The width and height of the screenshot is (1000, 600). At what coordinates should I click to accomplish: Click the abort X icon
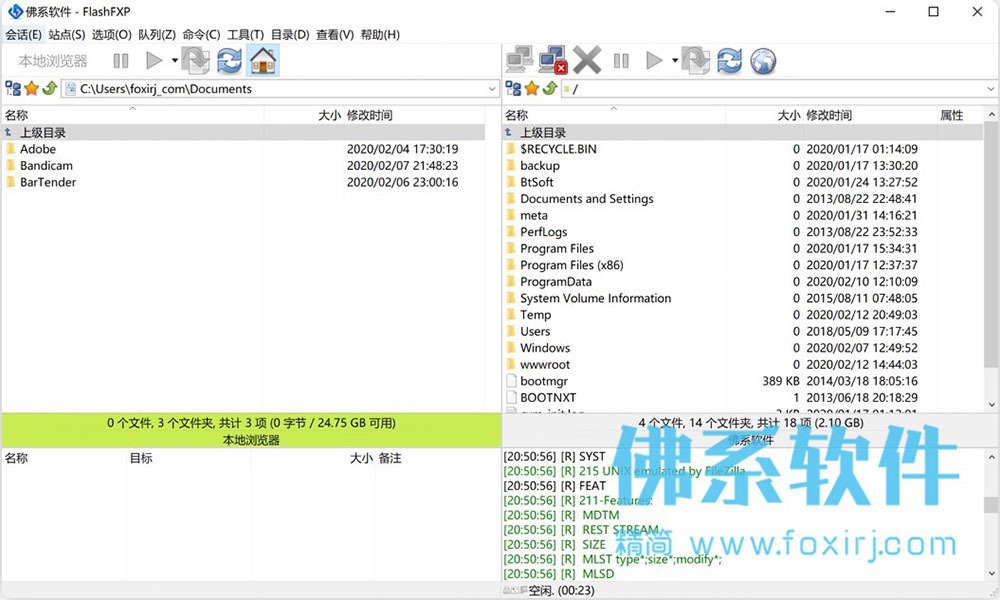coord(587,61)
